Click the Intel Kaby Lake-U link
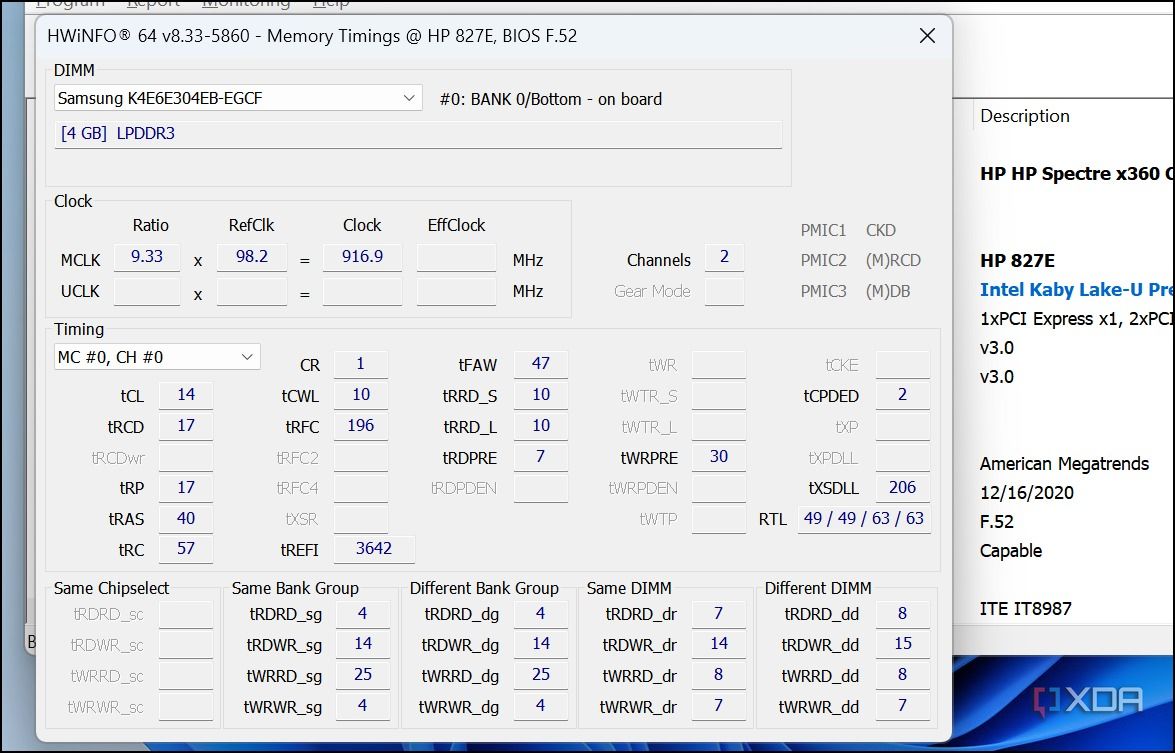 pyautogui.click(x=1077, y=290)
